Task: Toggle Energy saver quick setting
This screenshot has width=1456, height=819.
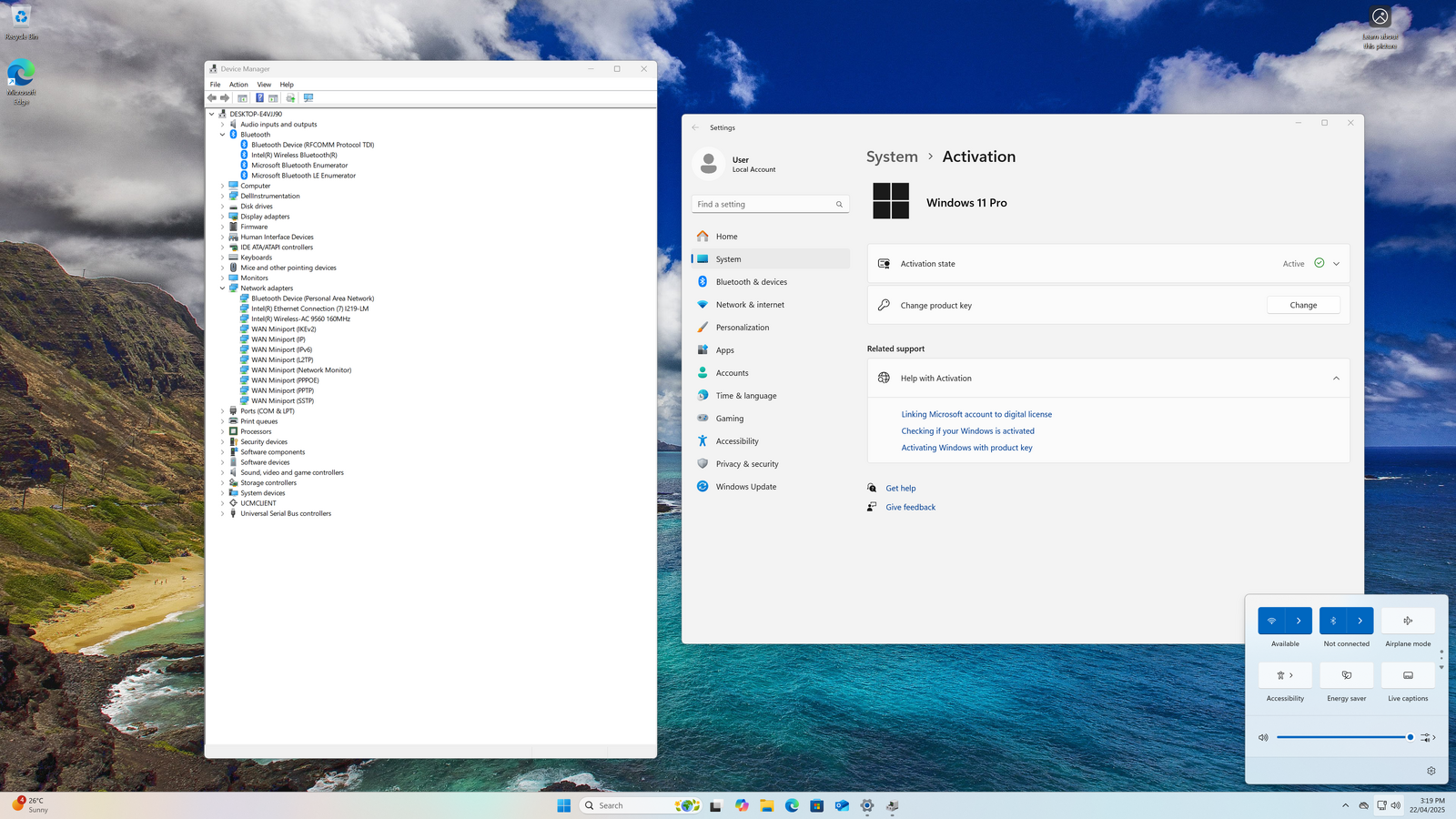Action: [x=1347, y=675]
